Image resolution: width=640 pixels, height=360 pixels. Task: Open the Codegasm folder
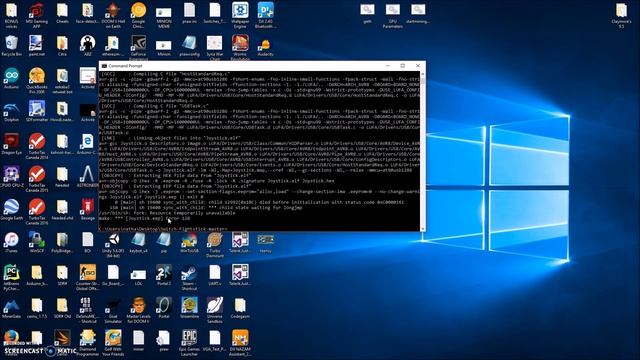tap(240, 308)
